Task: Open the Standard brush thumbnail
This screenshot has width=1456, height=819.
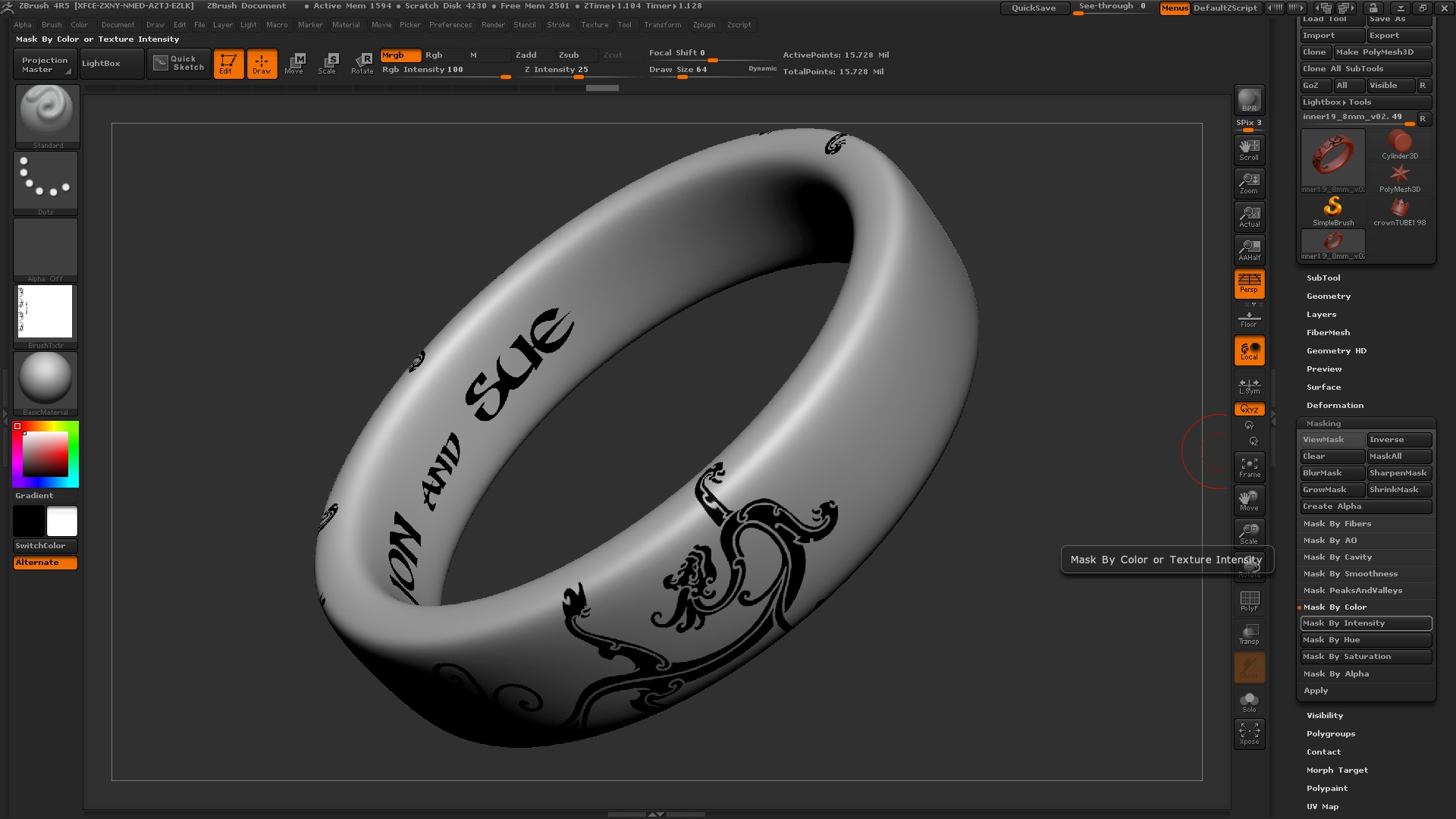Action: click(47, 116)
